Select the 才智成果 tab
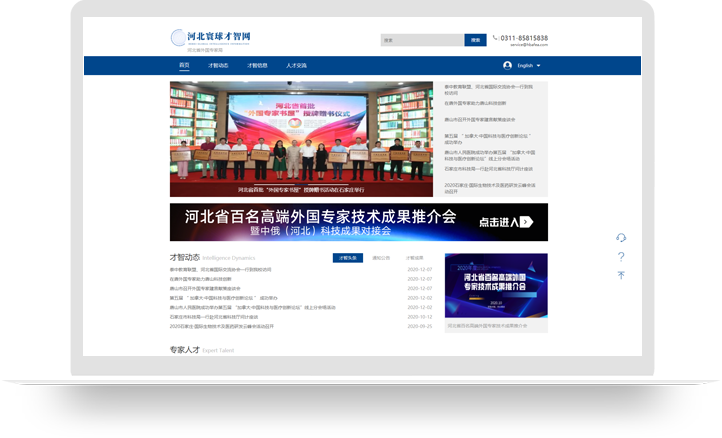722x438 pixels. 414,258
